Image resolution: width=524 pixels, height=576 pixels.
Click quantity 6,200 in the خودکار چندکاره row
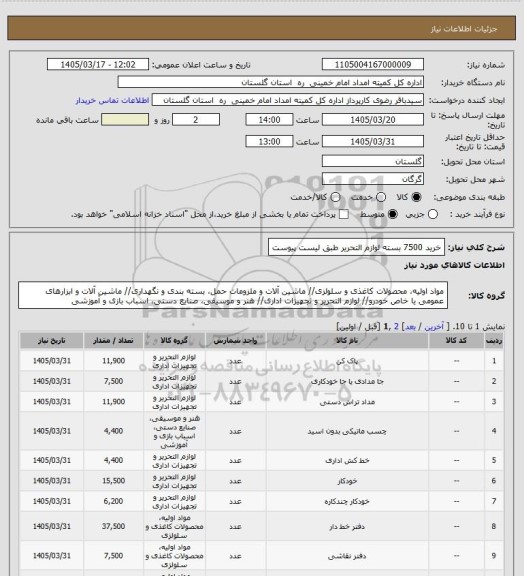(x=114, y=501)
